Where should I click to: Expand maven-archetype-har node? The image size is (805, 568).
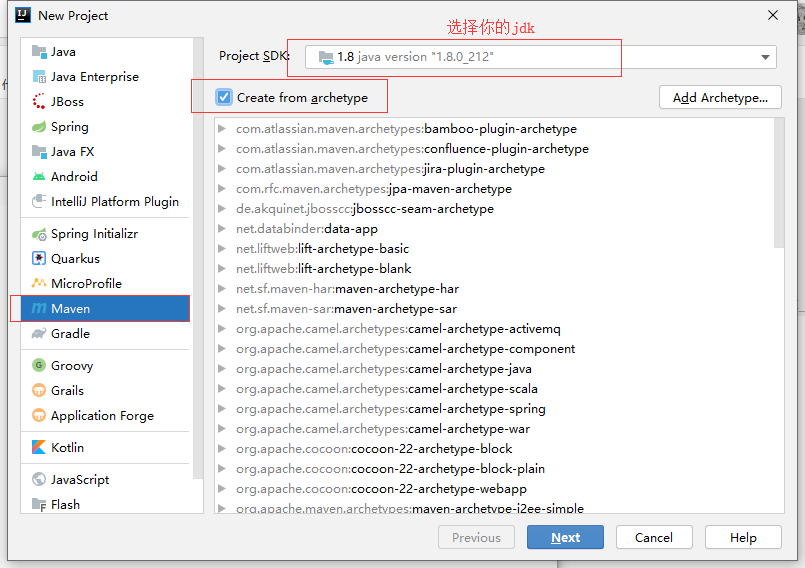tap(222, 289)
